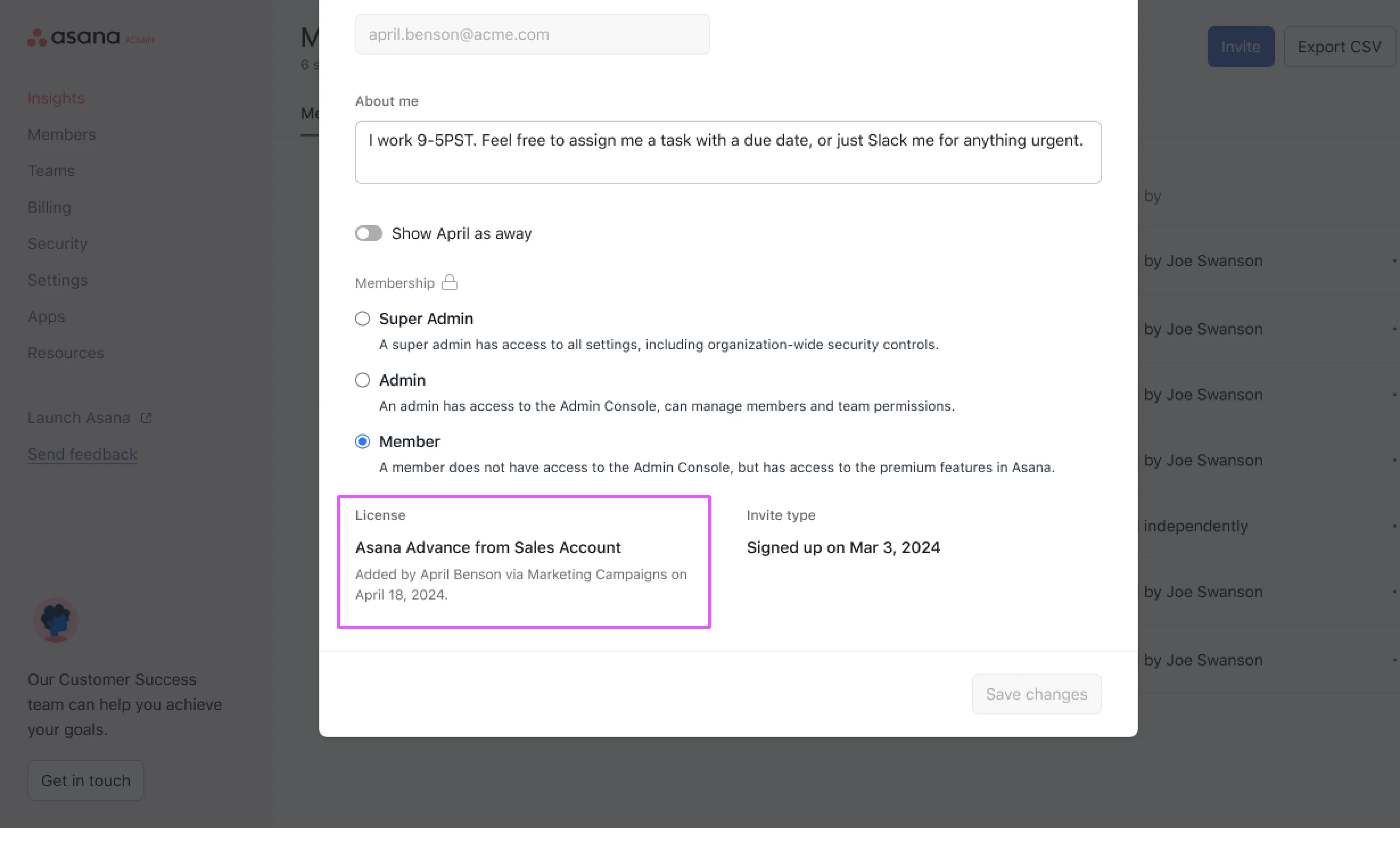Open Billing section in sidebar
The image size is (1400, 843).
(49, 207)
